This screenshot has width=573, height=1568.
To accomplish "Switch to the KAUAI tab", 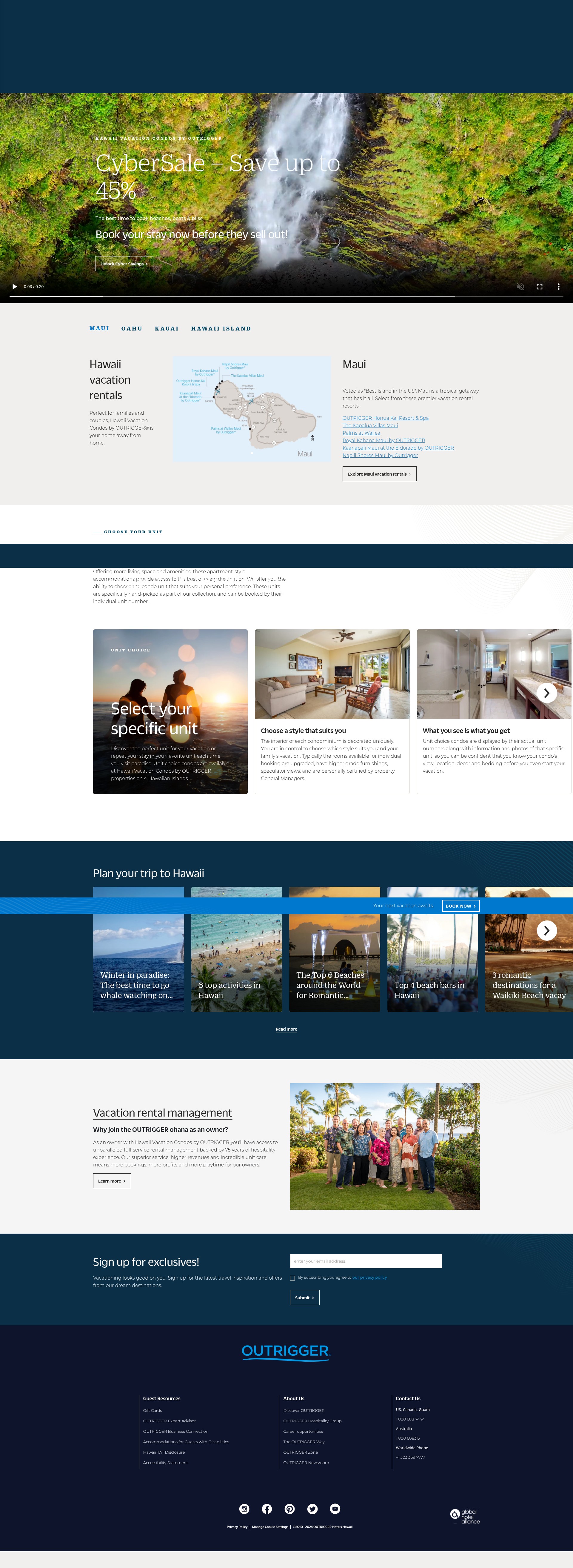I will pos(167,329).
